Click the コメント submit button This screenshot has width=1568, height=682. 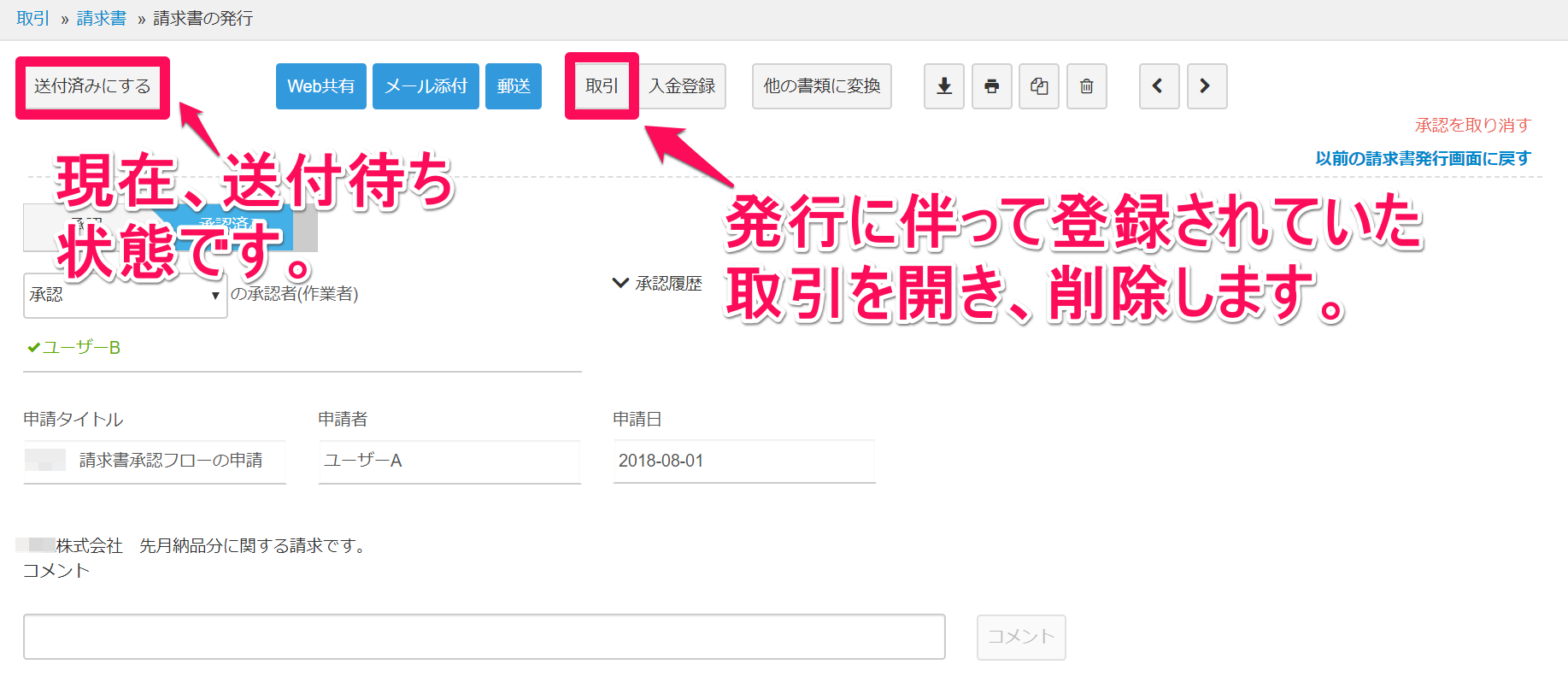tap(1021, 637)
